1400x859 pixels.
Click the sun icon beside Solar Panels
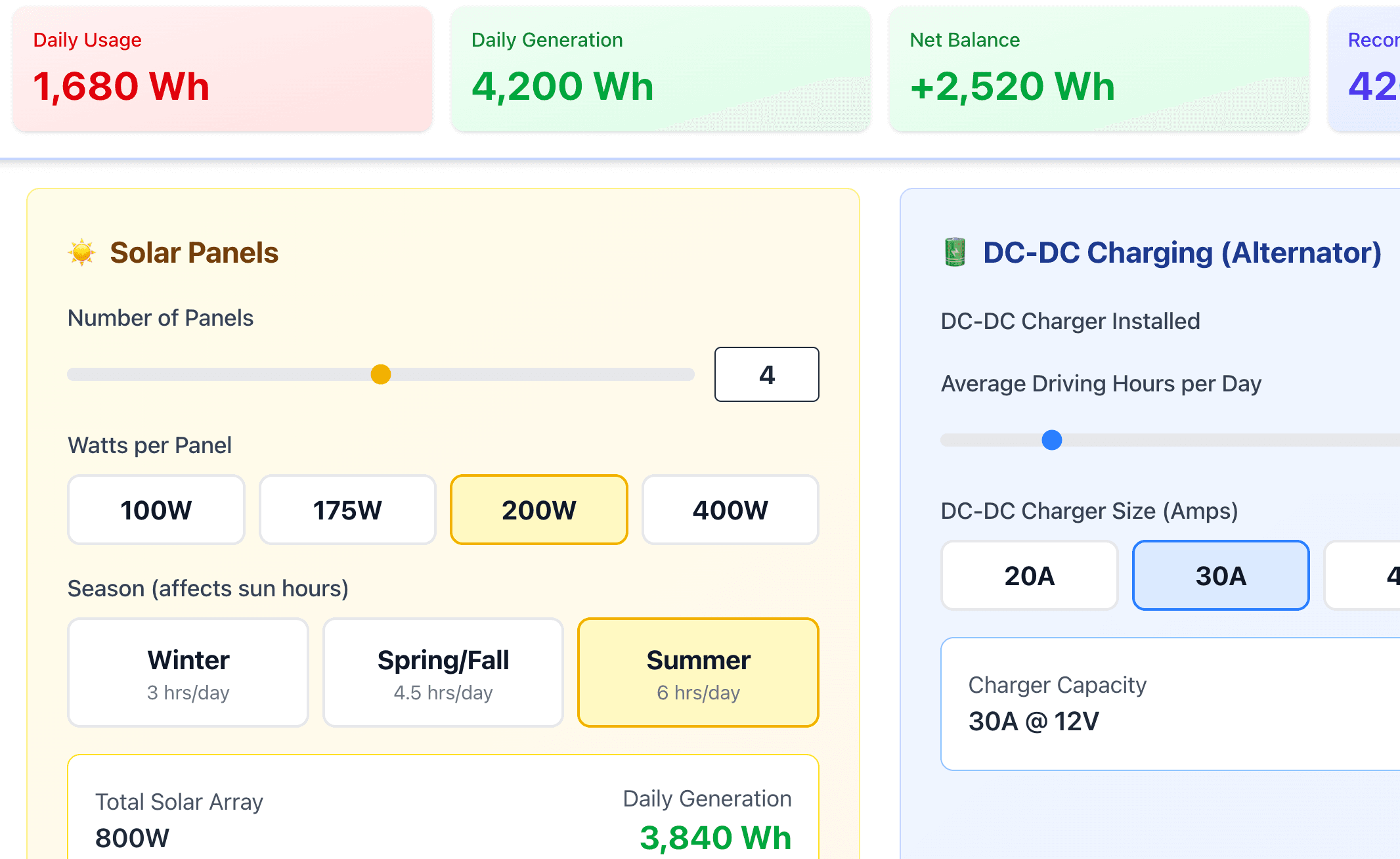(x=81, y=252)
